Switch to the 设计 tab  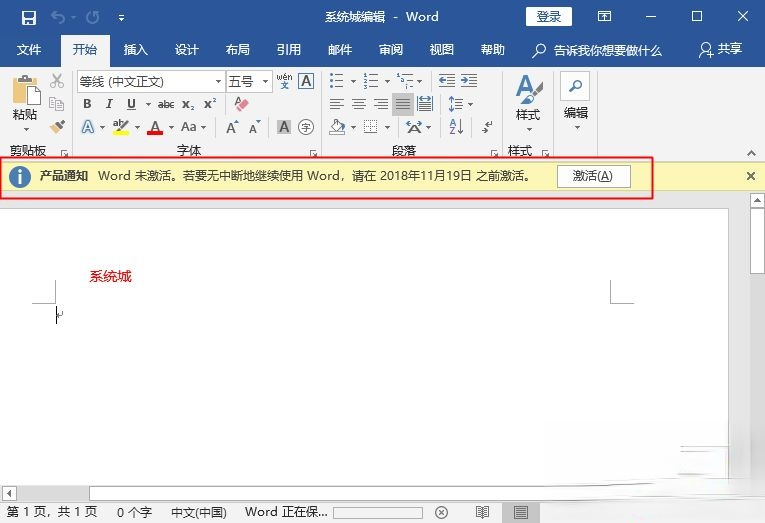point(186,50)
